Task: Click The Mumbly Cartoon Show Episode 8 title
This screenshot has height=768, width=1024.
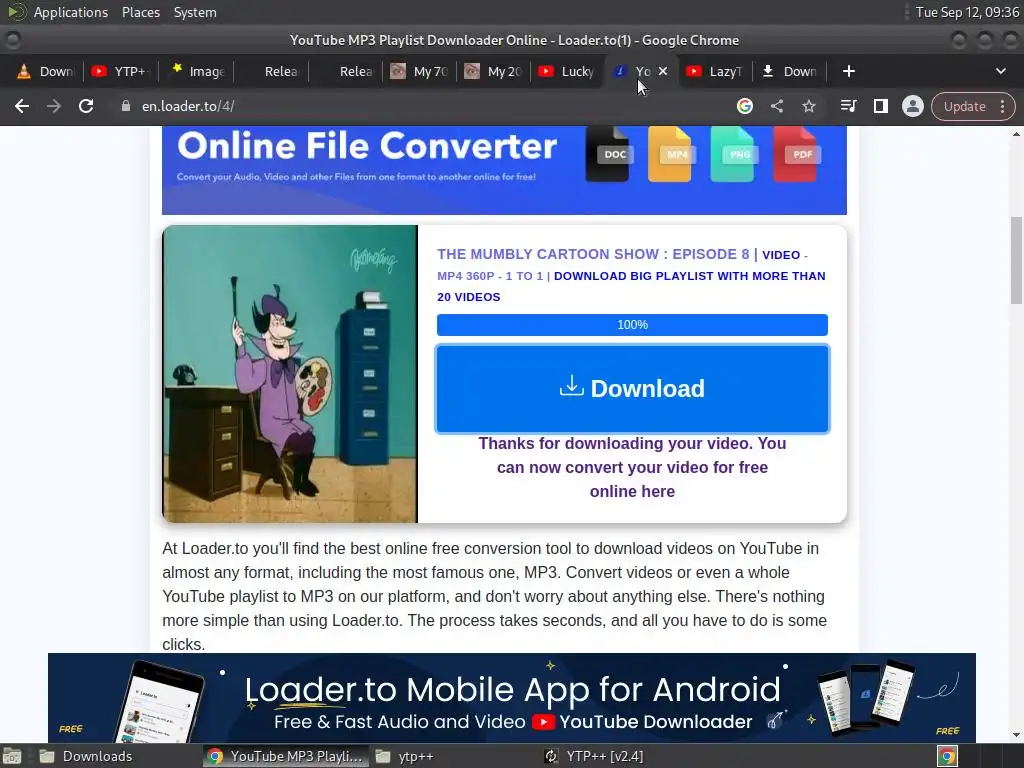Action: click(593, 254)
